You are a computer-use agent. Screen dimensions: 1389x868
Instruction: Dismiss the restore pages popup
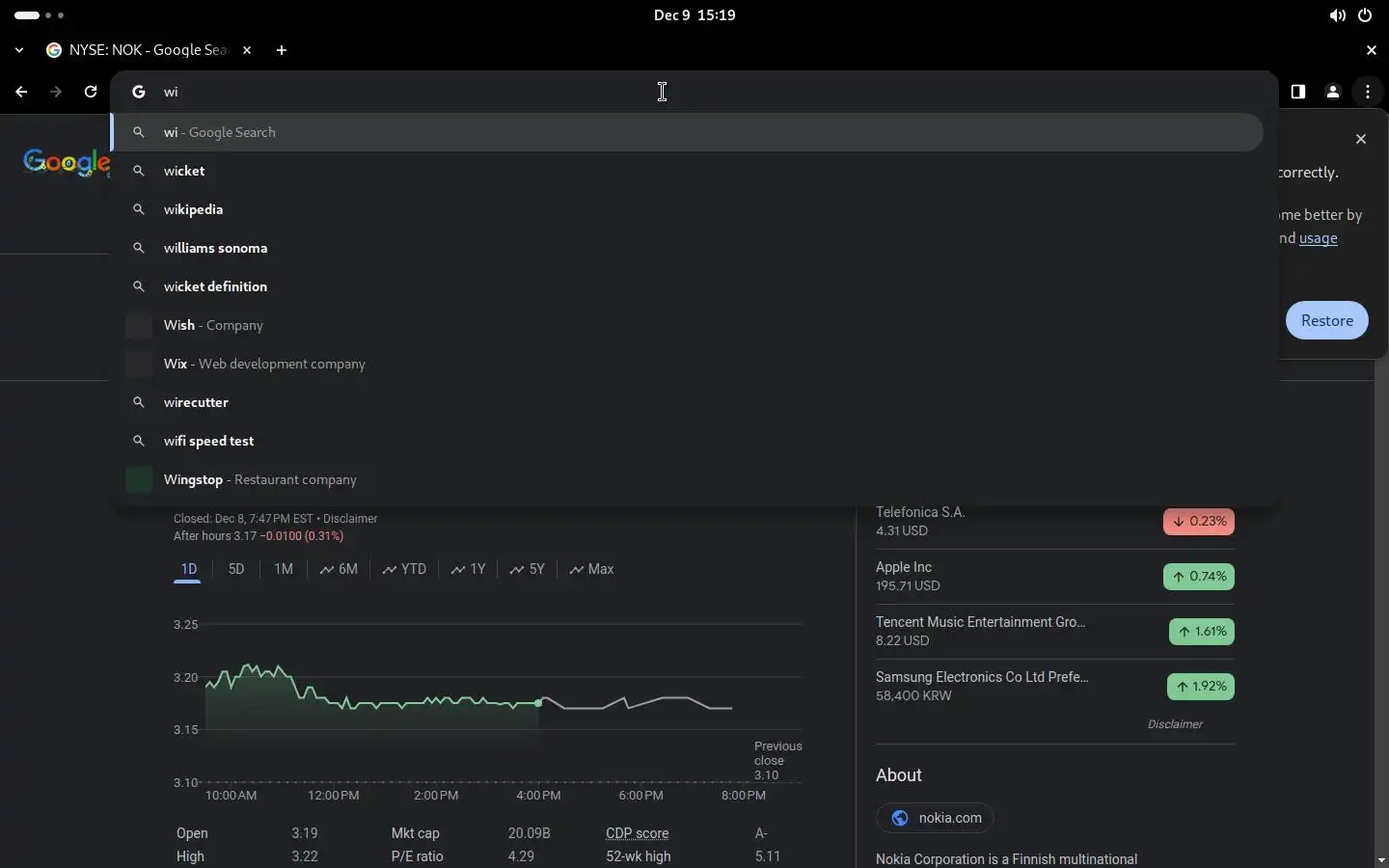(1361, 139)
